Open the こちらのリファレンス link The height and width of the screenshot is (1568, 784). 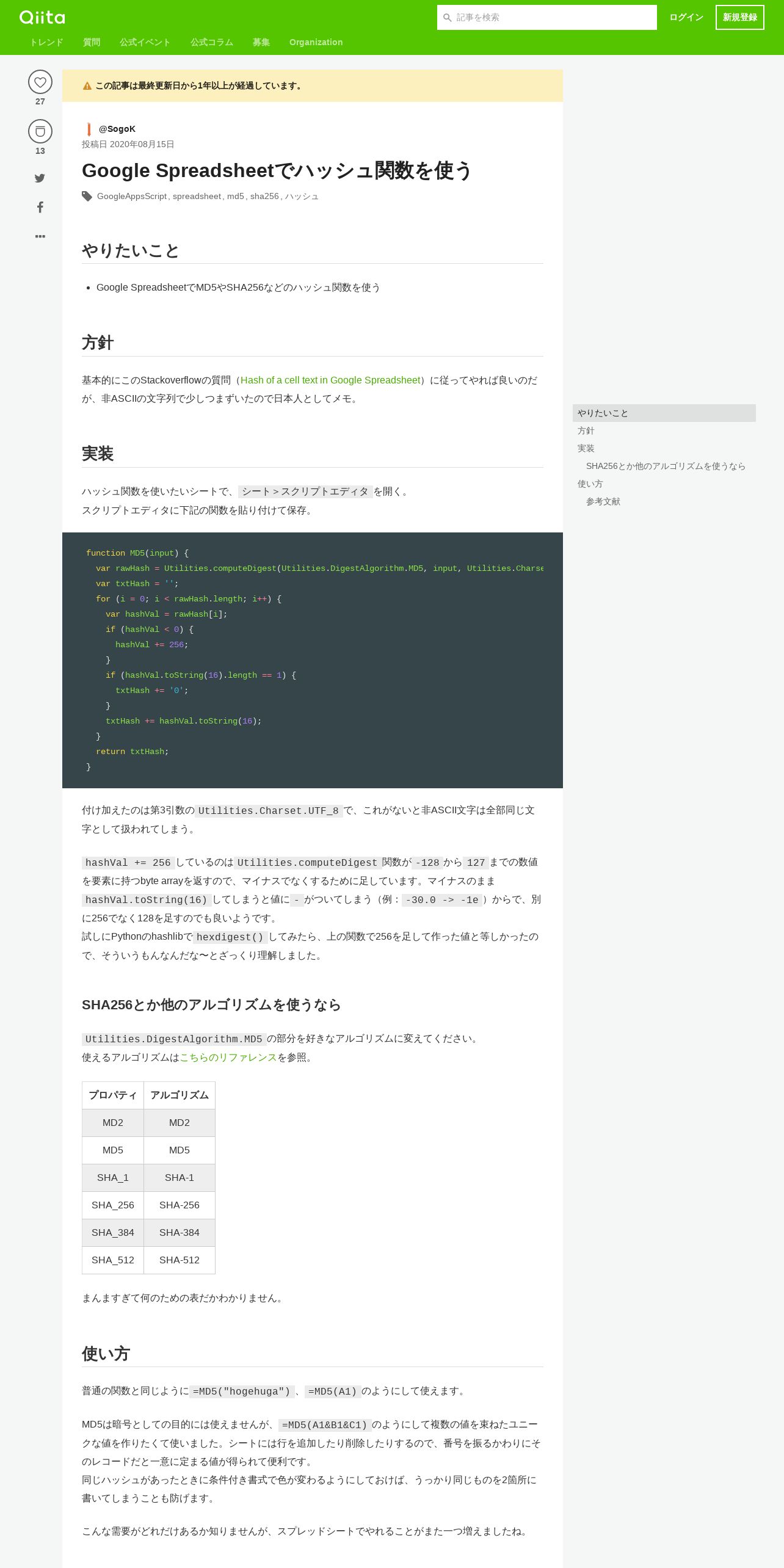[x=228, y=1057]
